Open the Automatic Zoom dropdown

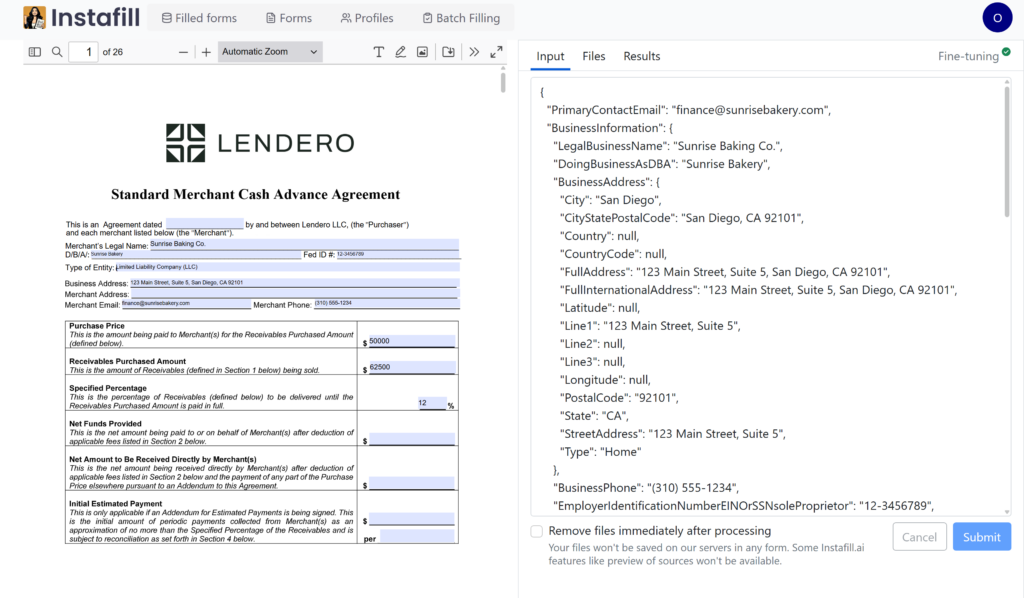click(x=270, y=52)
